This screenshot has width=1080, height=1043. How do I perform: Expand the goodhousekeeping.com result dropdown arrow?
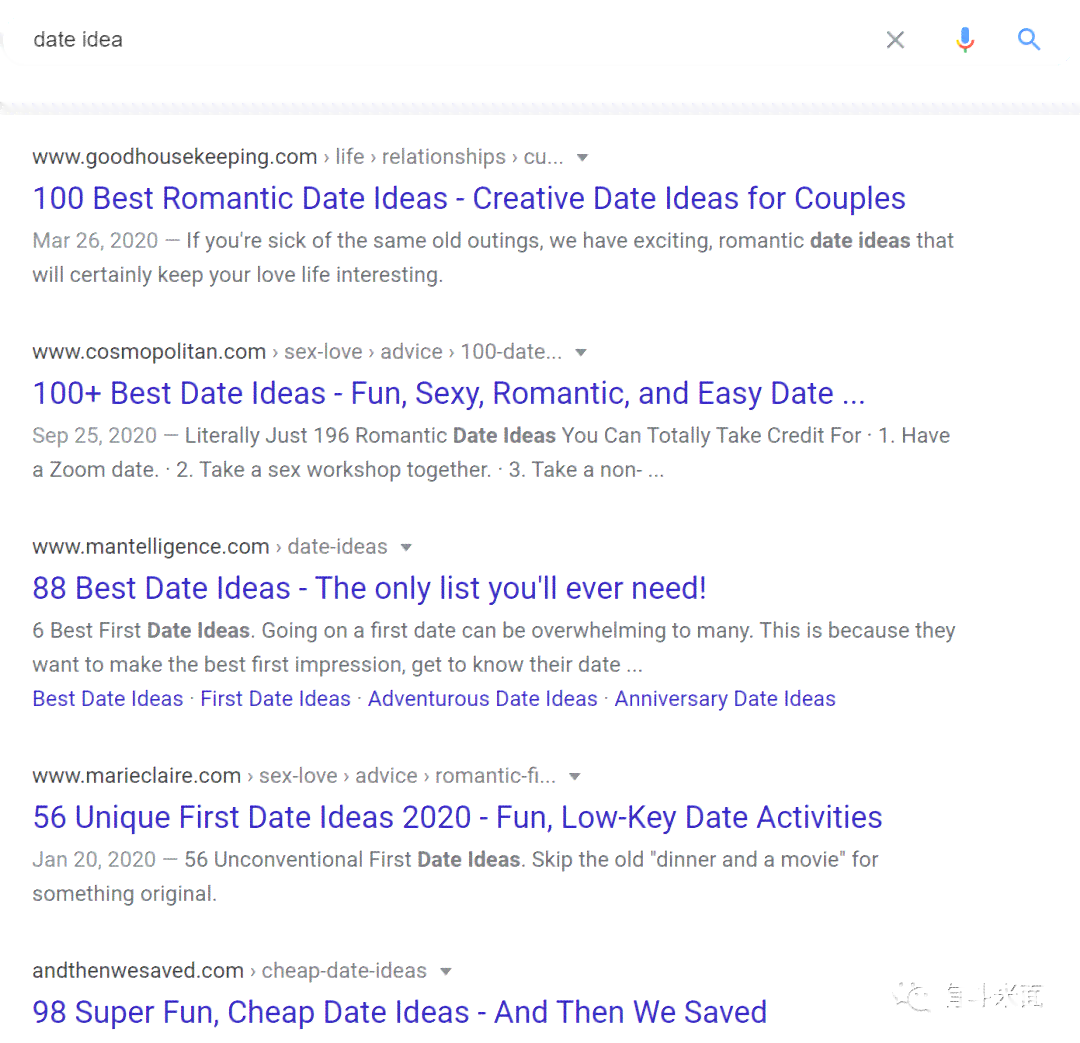582,158
